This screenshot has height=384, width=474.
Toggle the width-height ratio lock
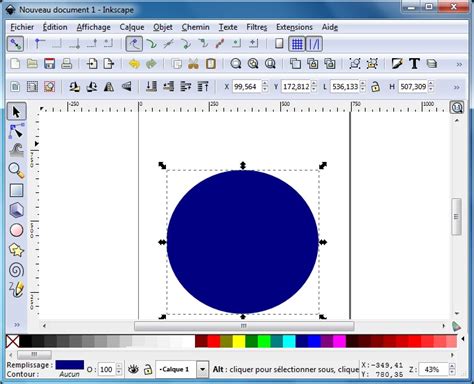click(x=376, y=87)
